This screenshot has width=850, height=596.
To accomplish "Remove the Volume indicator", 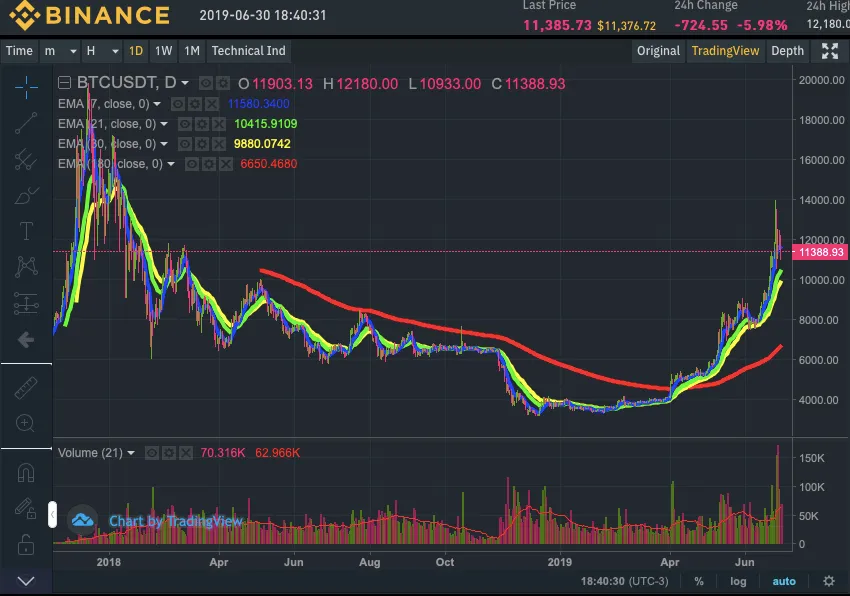I will pos(186,453).
